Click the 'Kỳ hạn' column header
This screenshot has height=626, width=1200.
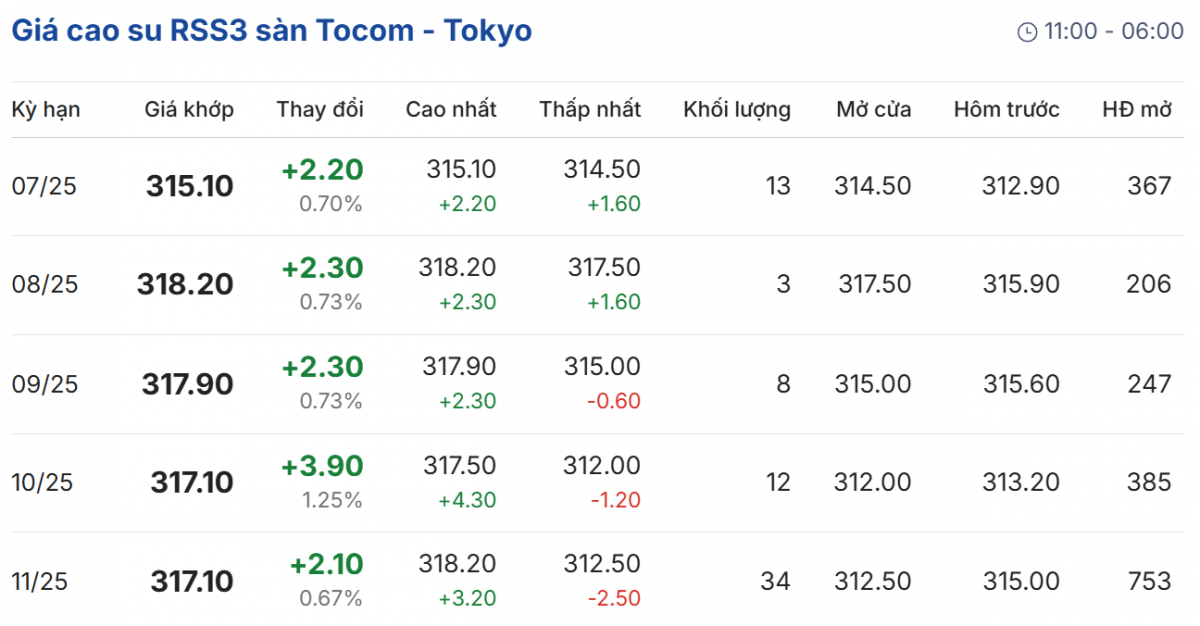46,110
